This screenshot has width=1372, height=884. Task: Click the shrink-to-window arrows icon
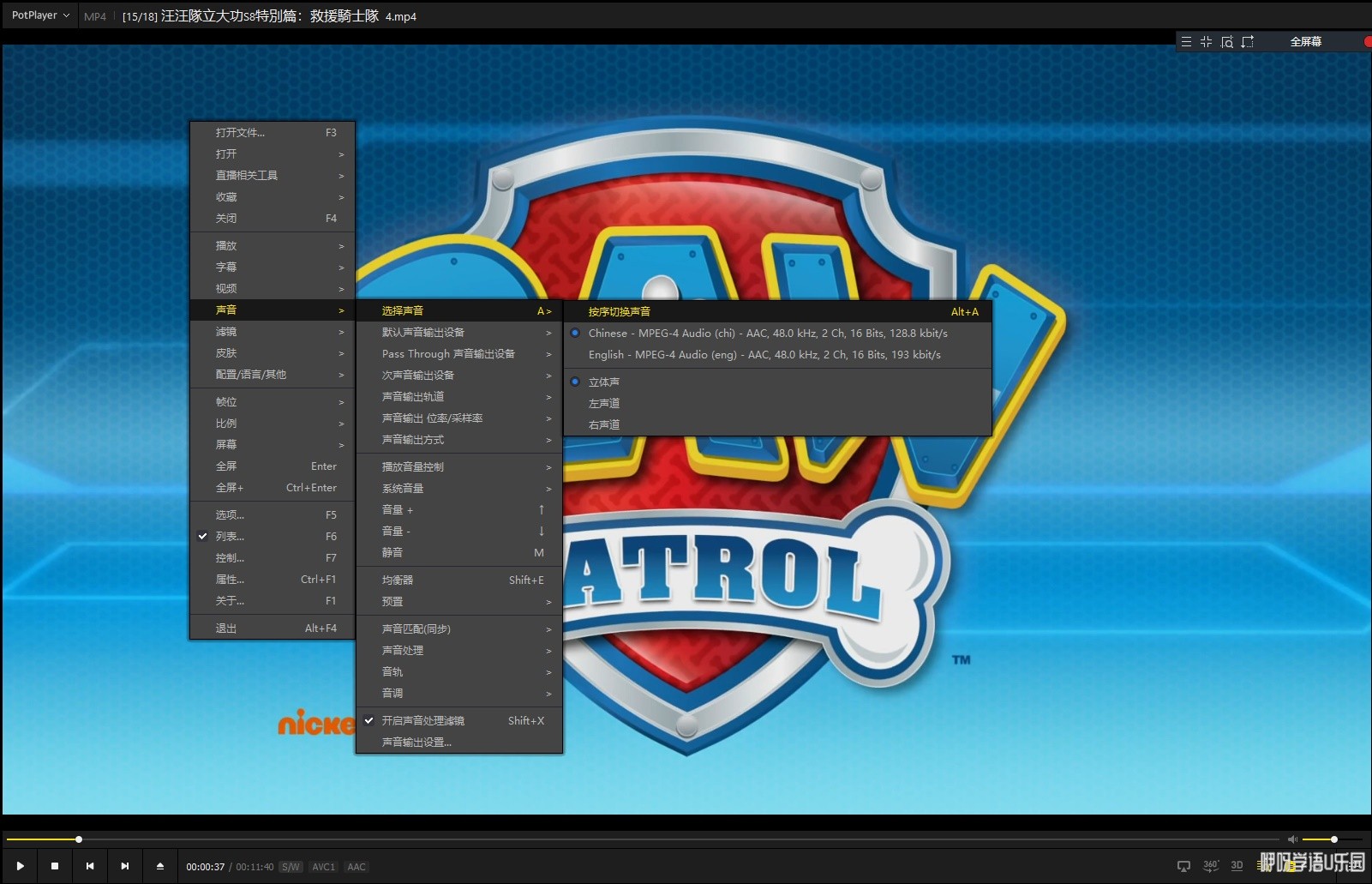click(1206, 41)
